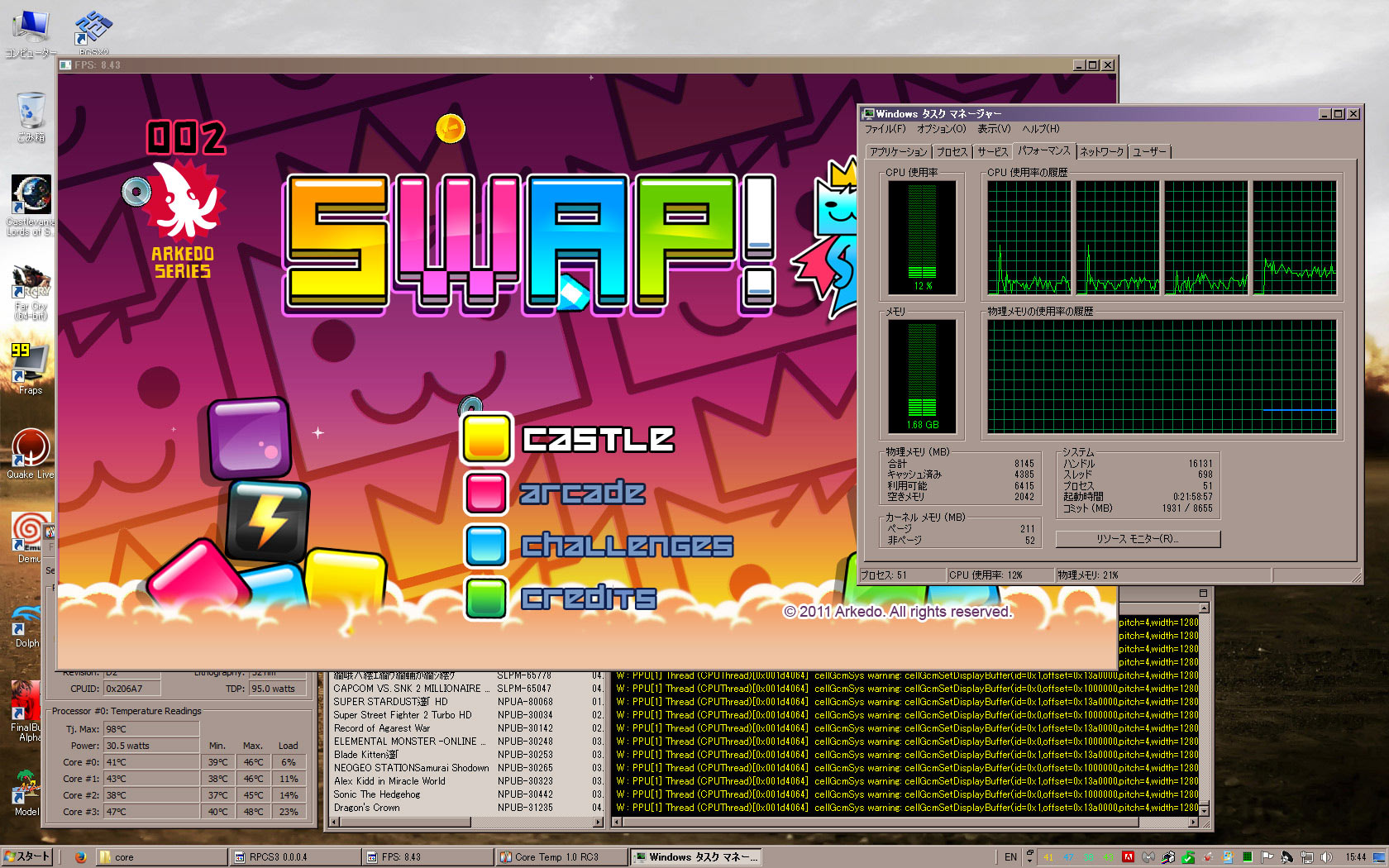Click the スタート start button
This screenshot has width=1389, height=868.
(x=26, y=856)
